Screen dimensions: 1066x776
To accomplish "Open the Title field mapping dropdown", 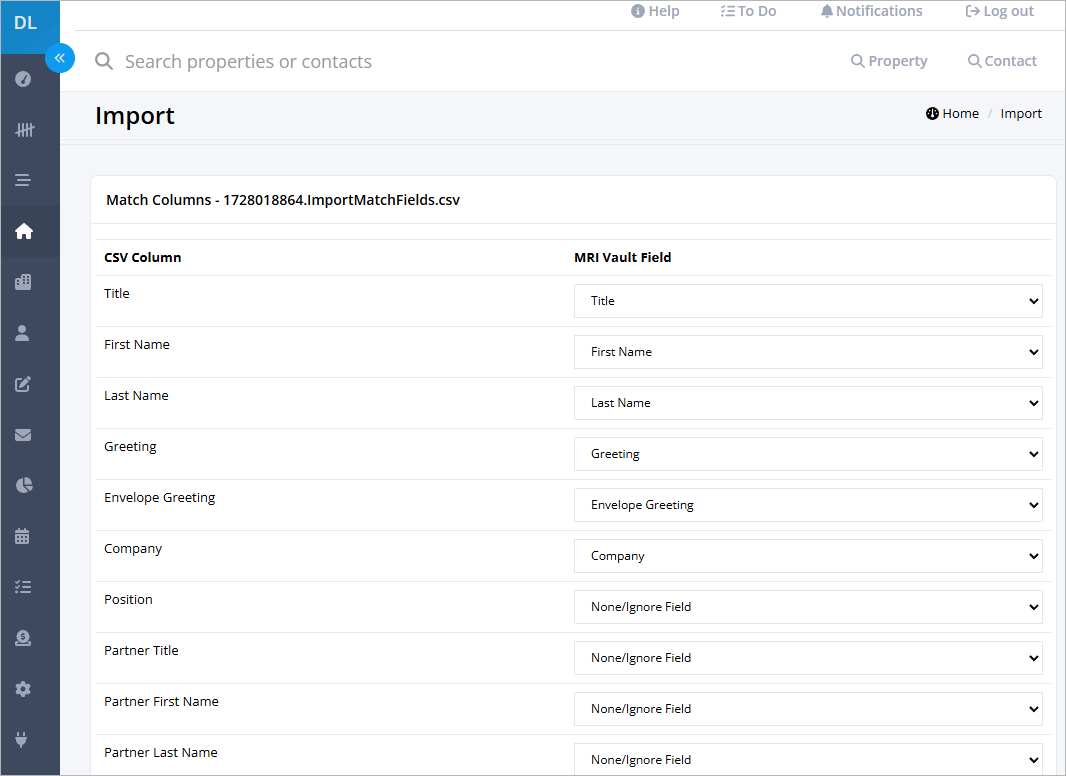I will (x=808, y=301).
